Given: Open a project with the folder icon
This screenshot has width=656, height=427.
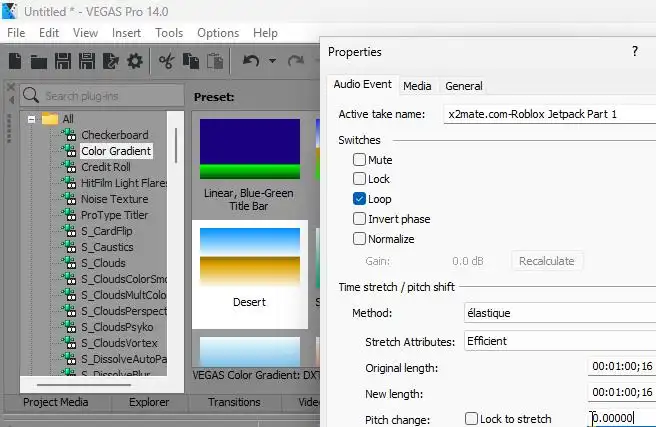Looking at the screenshot, I should coord(39,62).
